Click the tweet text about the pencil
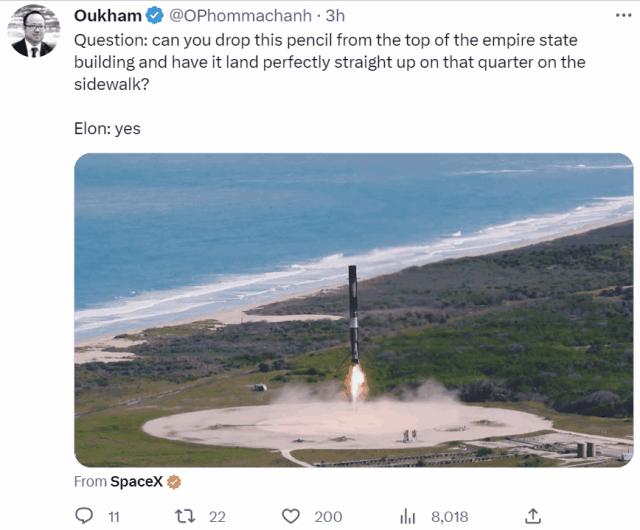This screenshot has height=530, width=640. tap(330, 62)
